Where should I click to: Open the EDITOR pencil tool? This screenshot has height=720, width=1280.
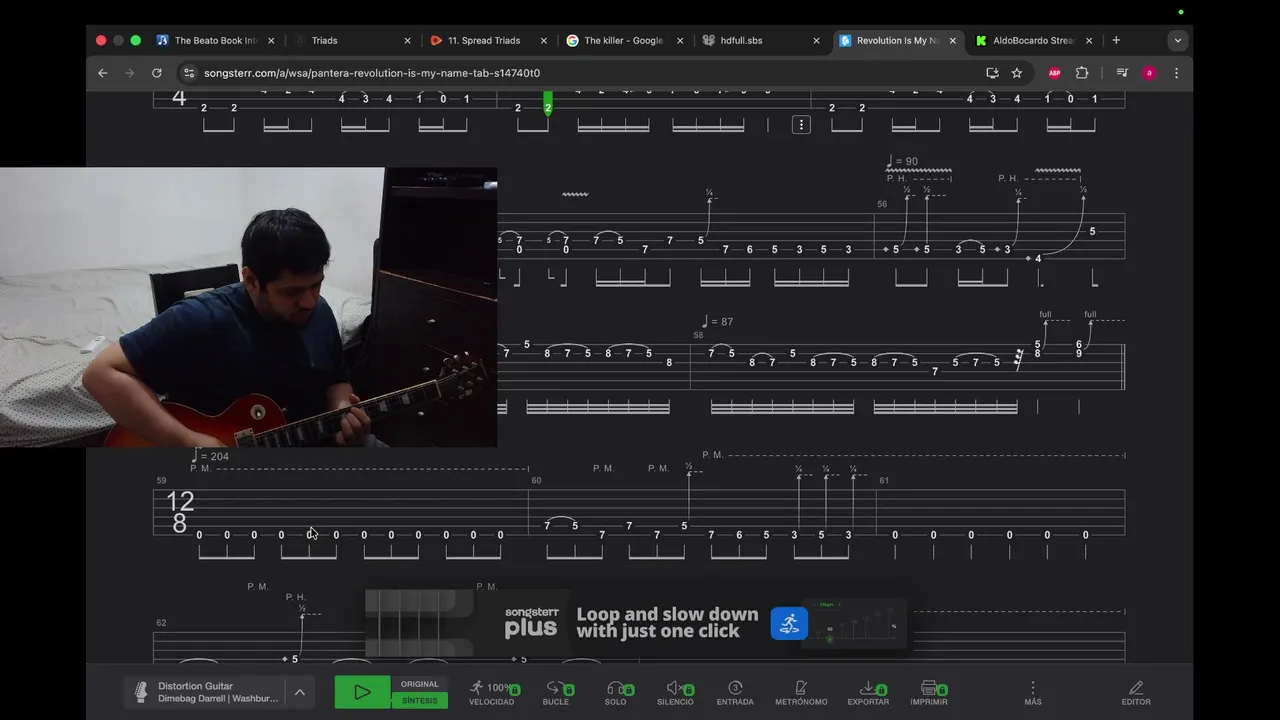coord(1136,693)
